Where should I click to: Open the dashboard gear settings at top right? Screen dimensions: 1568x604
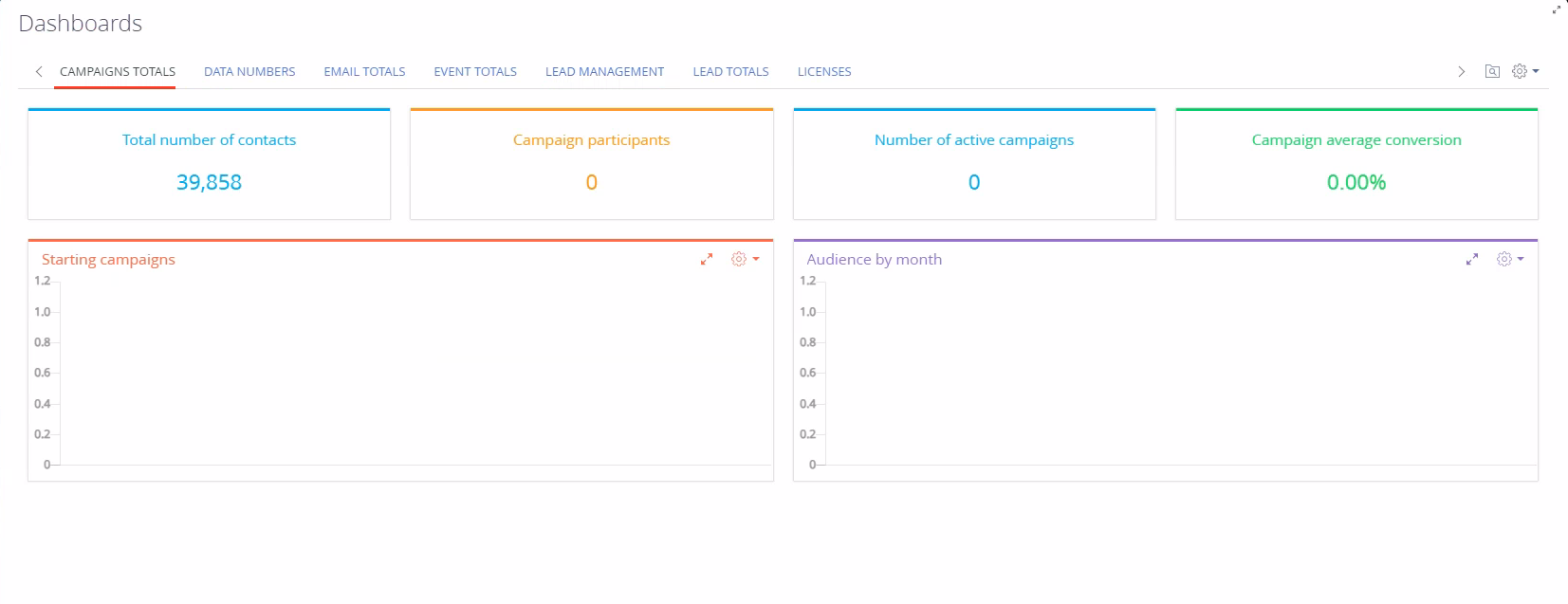coord(1520,71)
